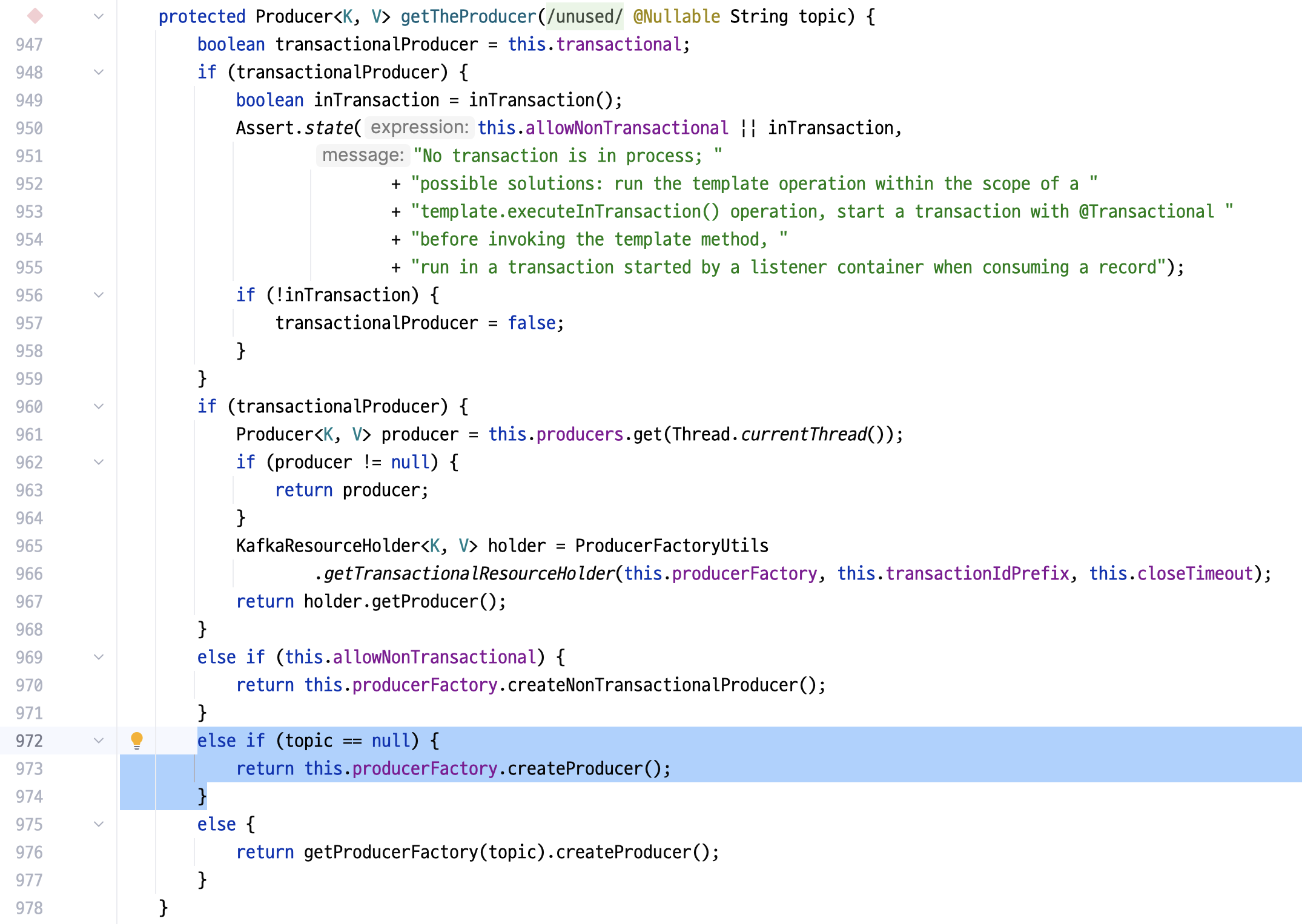This screenshot has width=1302, height=924.
Task: Click the createNonTransactionalProducer call
Action: tap(652, 685)
